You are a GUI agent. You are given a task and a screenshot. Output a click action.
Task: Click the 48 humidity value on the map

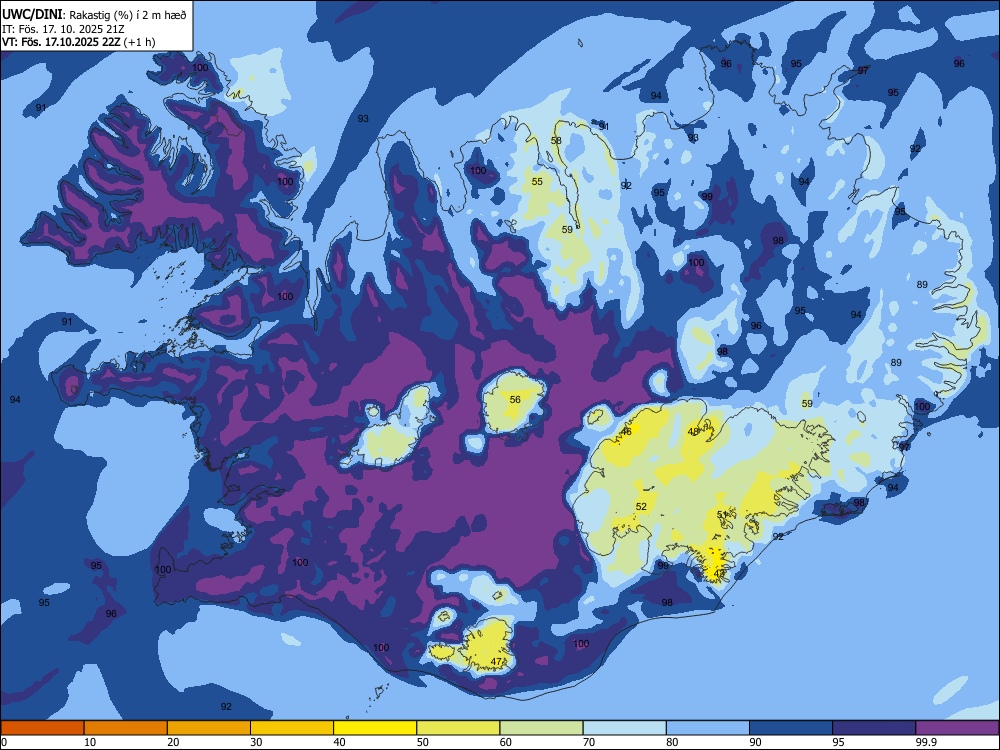[693, 431]
